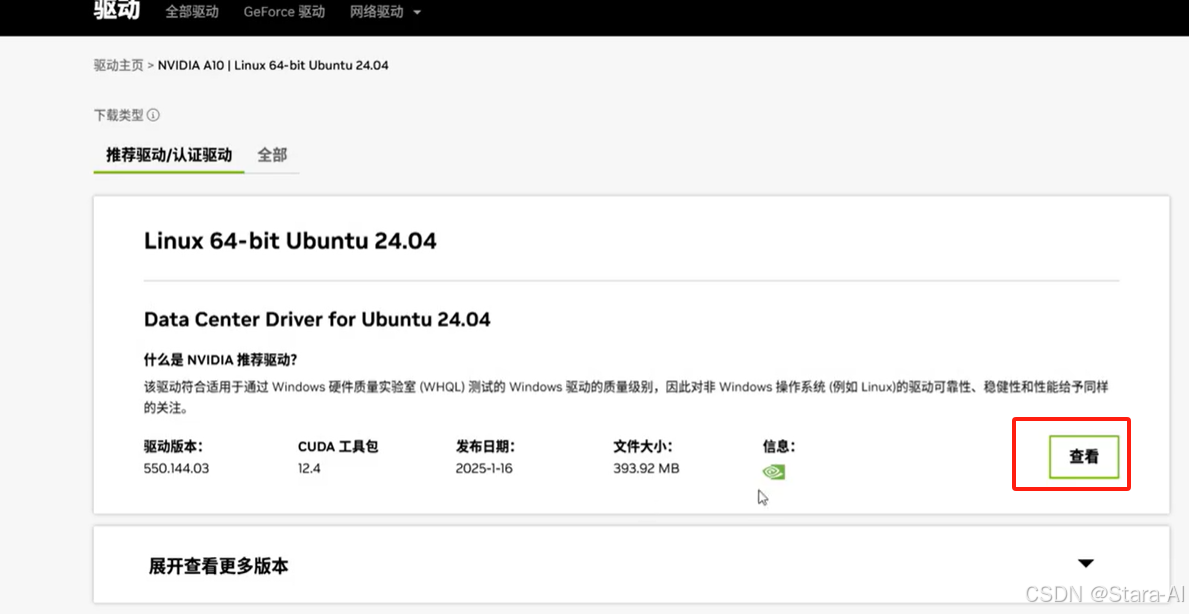Screen dimensions: 1189x614
Task: Click release date 2025-1-16
Action: [484, 468]
